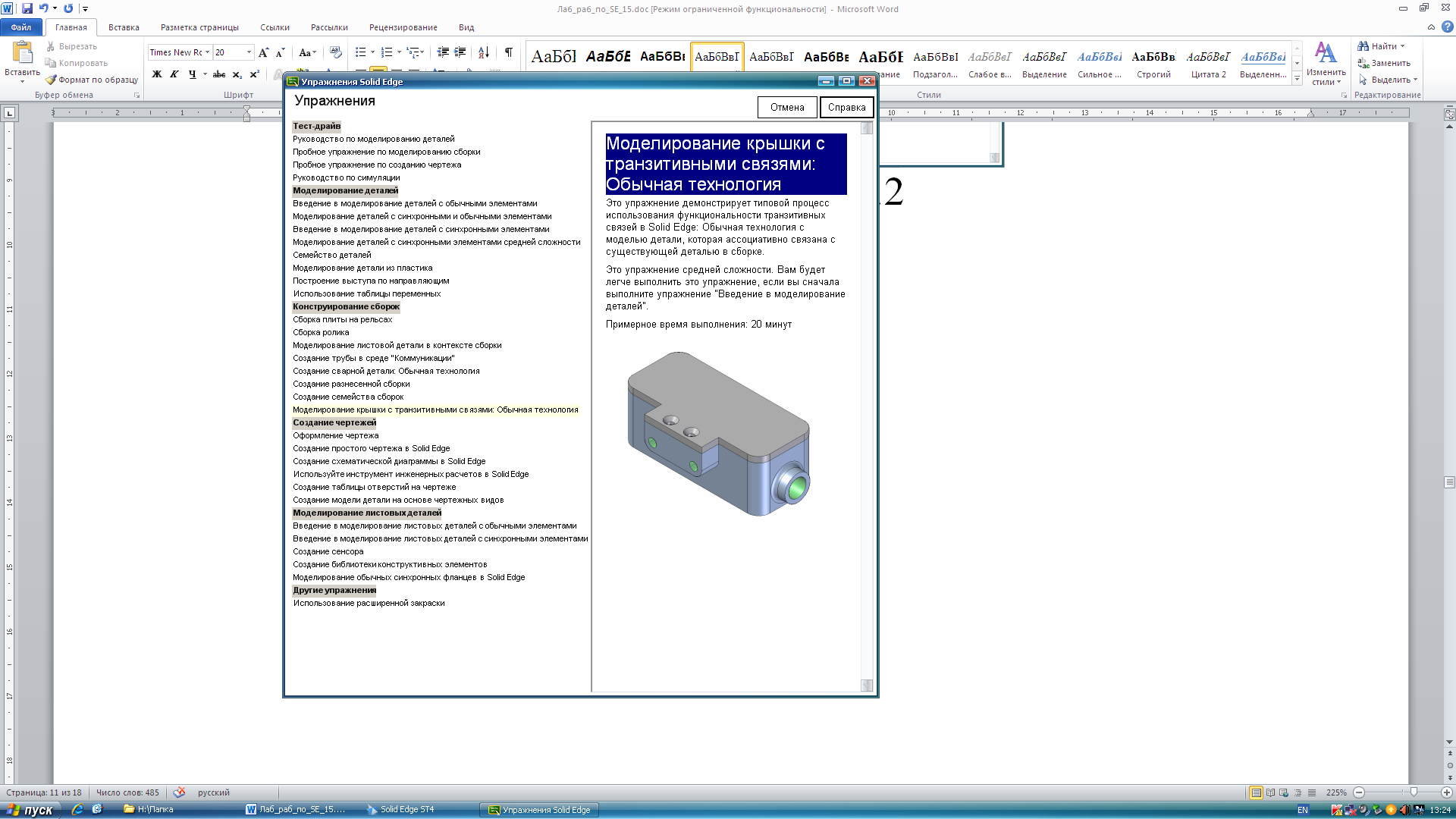1456x819 pixels.
Task: Open the Select (Выделить) dropdown
Action: [x=1388, y=80]
